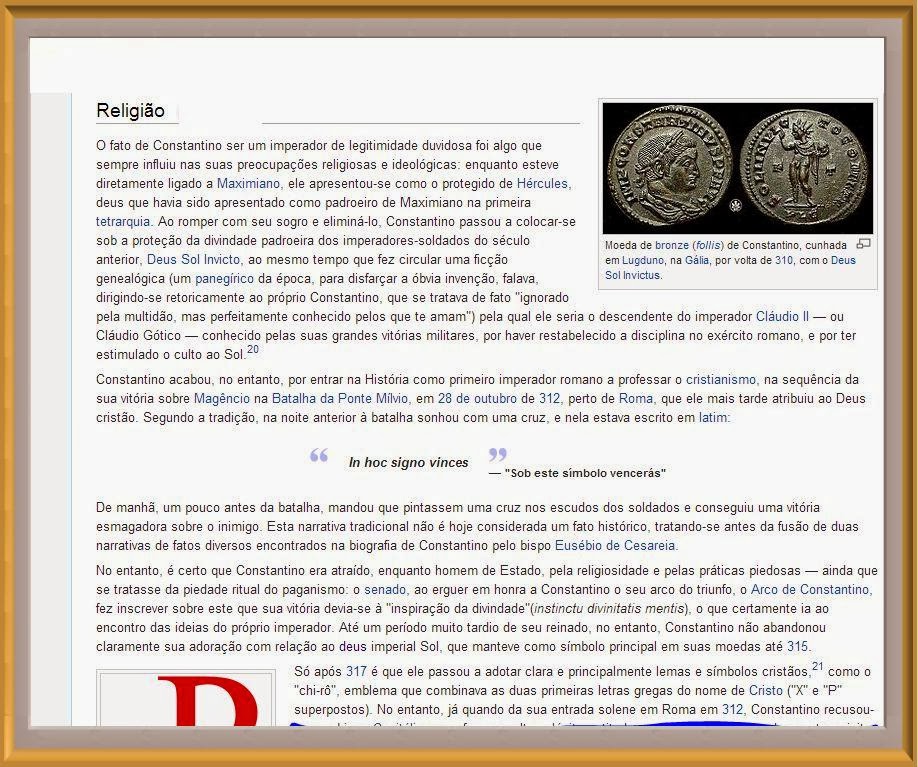Follow the year 315 link
This screenshot has width=918, height=767.
(797, 647)
